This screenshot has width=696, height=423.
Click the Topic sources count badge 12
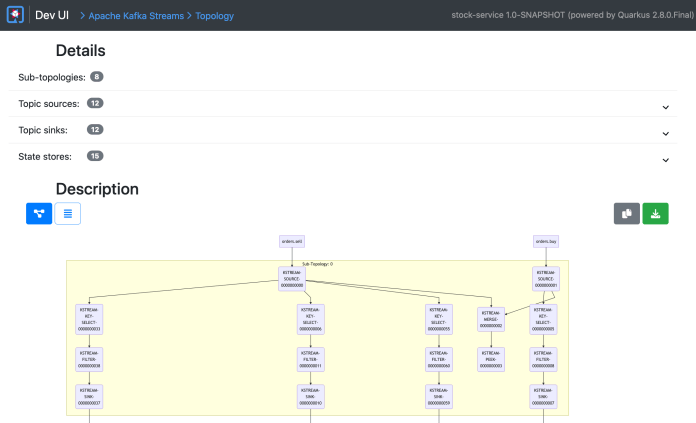pyautogui.click(x=96, y=103)
